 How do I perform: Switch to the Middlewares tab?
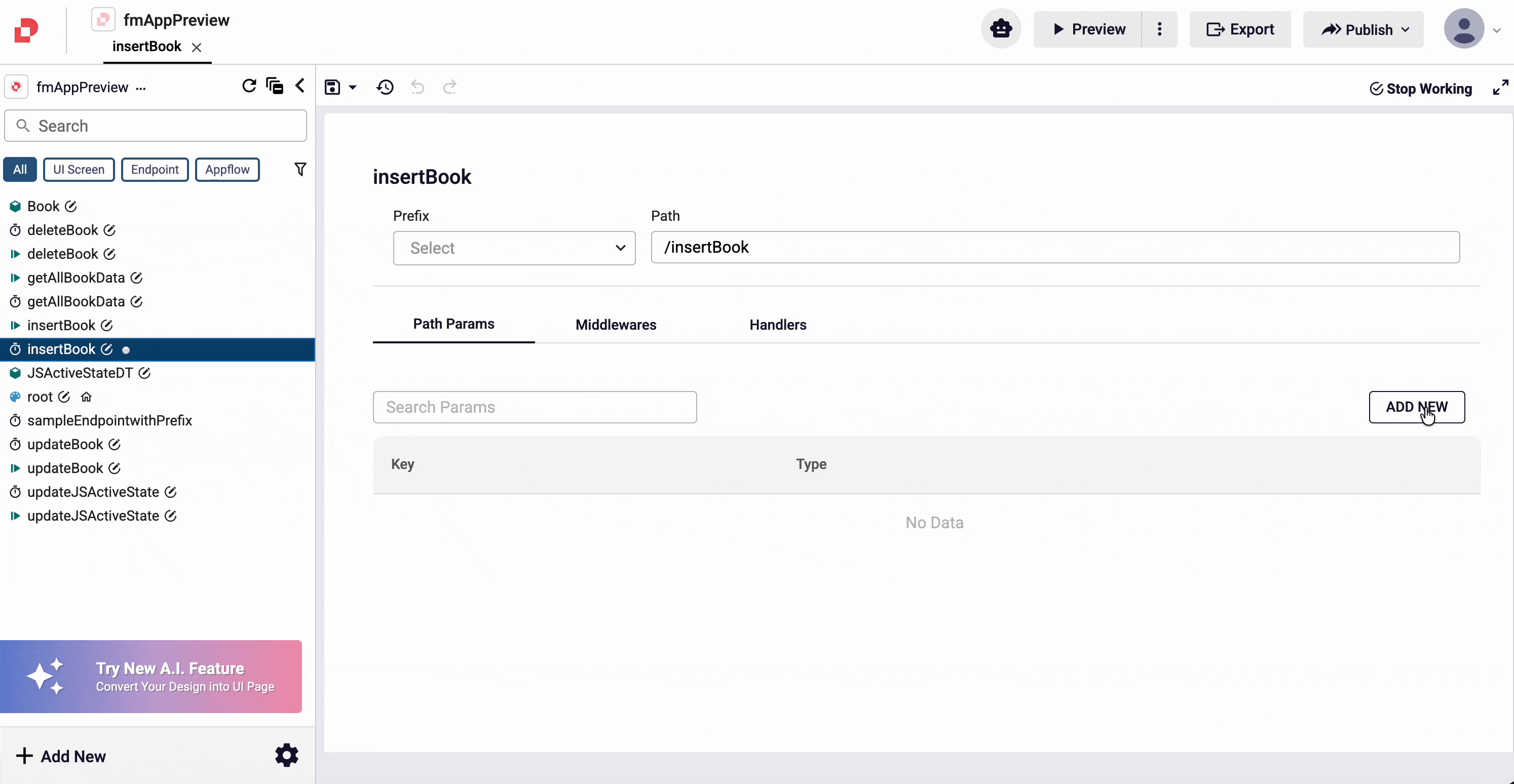coord(615,325)
